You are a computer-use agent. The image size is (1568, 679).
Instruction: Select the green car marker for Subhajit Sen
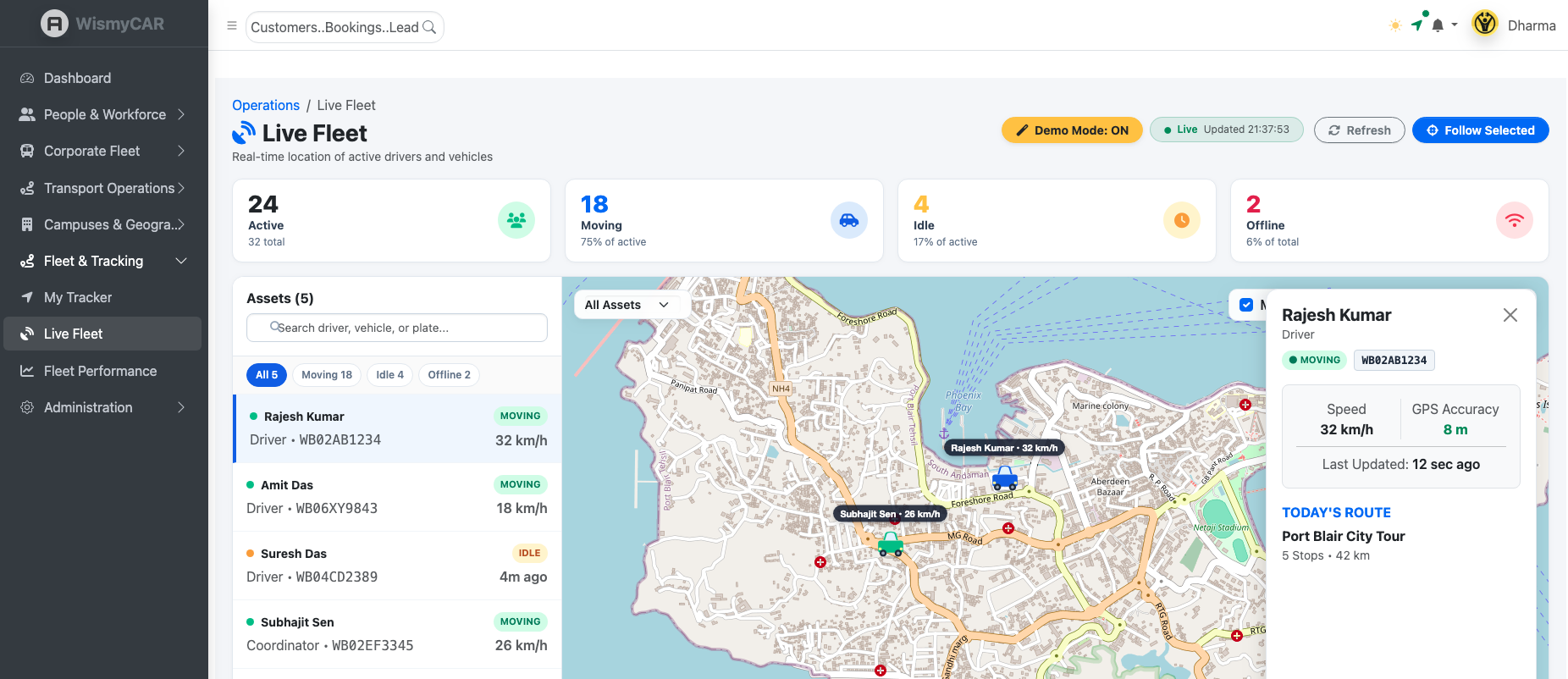tap(891, 543)
